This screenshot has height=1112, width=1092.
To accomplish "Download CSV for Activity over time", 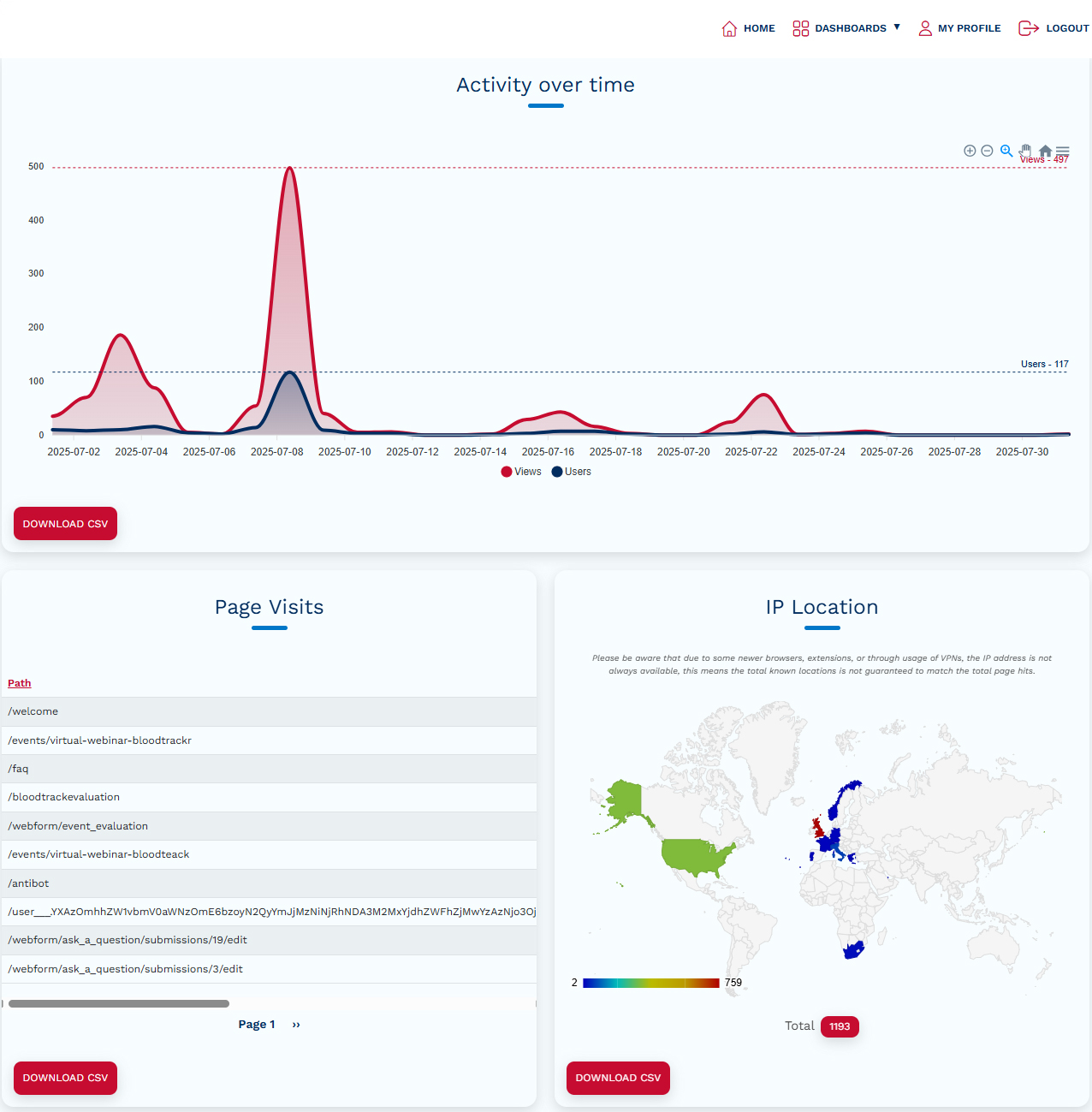I will [x=65, y=524].
